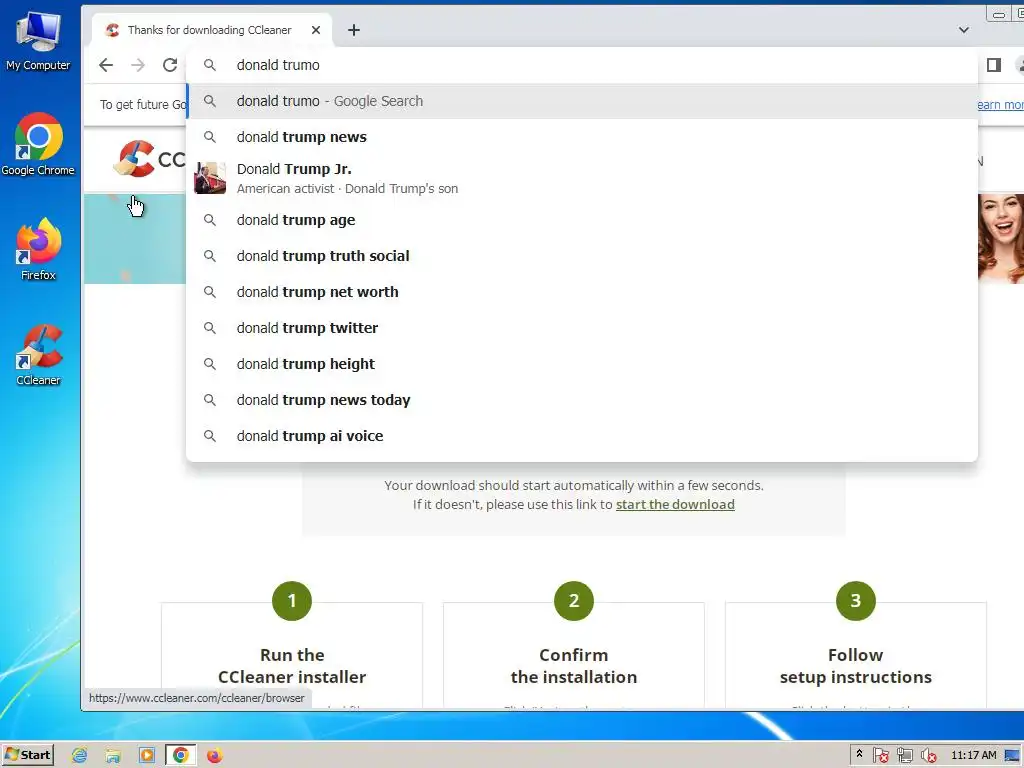Show hidden system tray icons
Image resolution: width=1024 pixels, height=768 pixels.
(859, 754)
